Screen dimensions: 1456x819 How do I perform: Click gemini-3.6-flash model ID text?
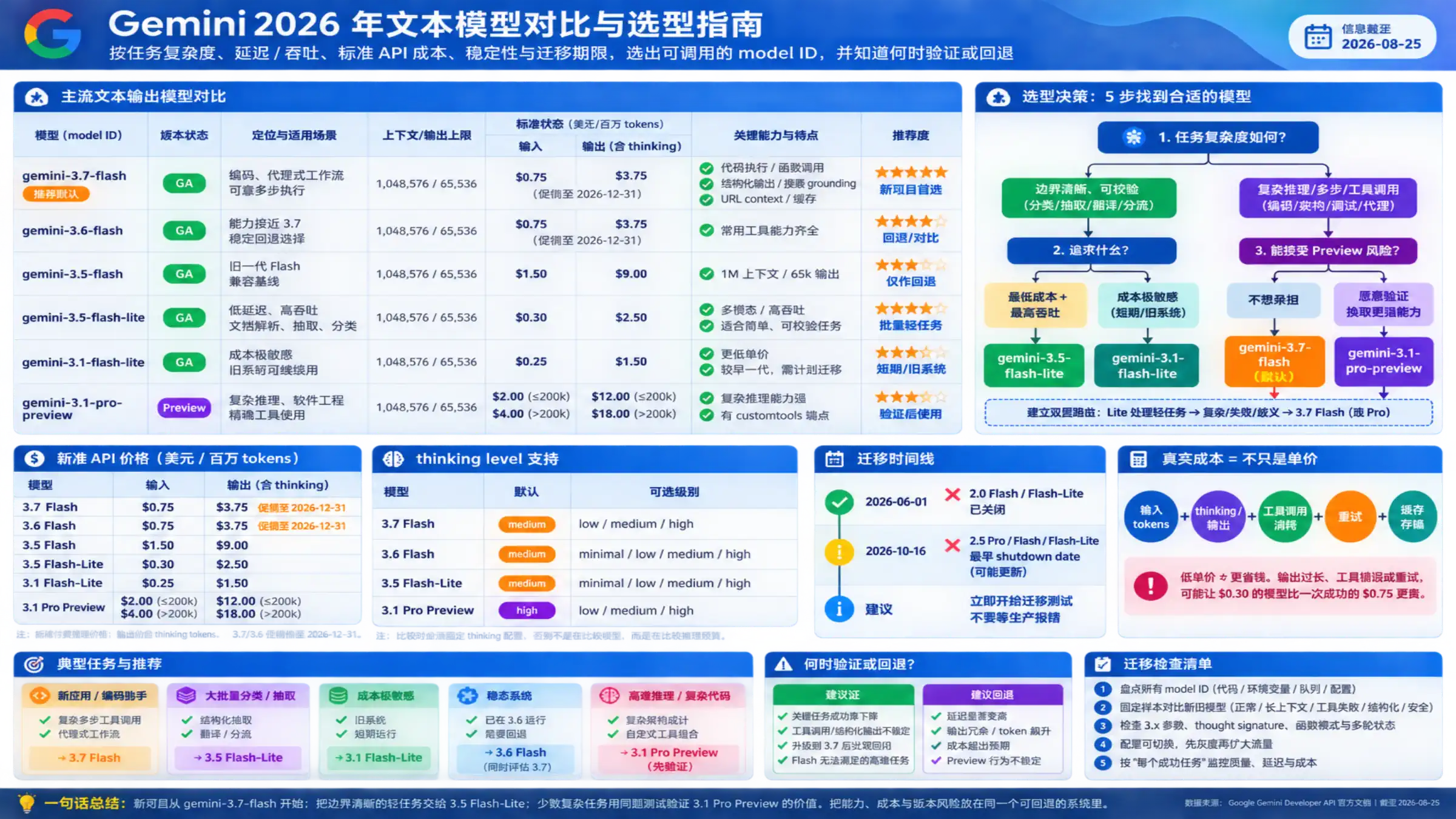click(72, 231)
